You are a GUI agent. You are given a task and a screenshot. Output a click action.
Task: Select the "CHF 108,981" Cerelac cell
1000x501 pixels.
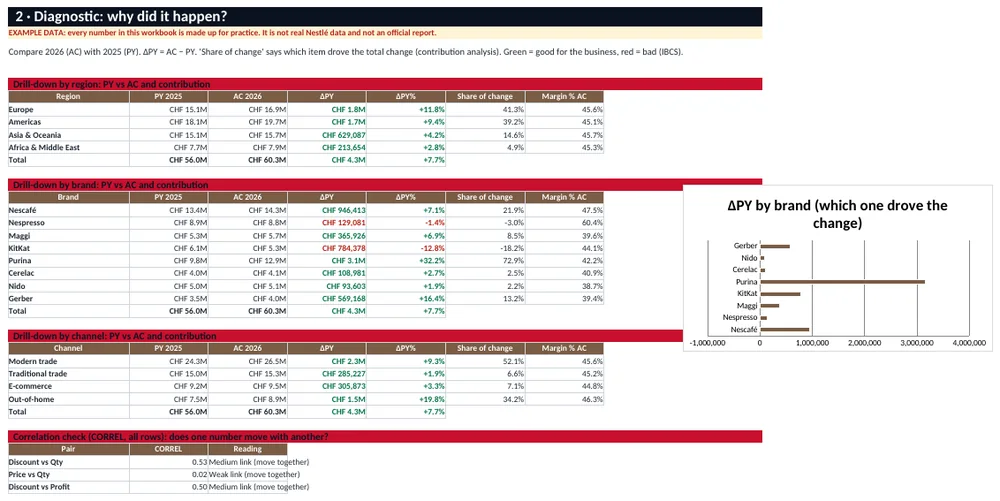pyautogui.click(x=327, y=273)
